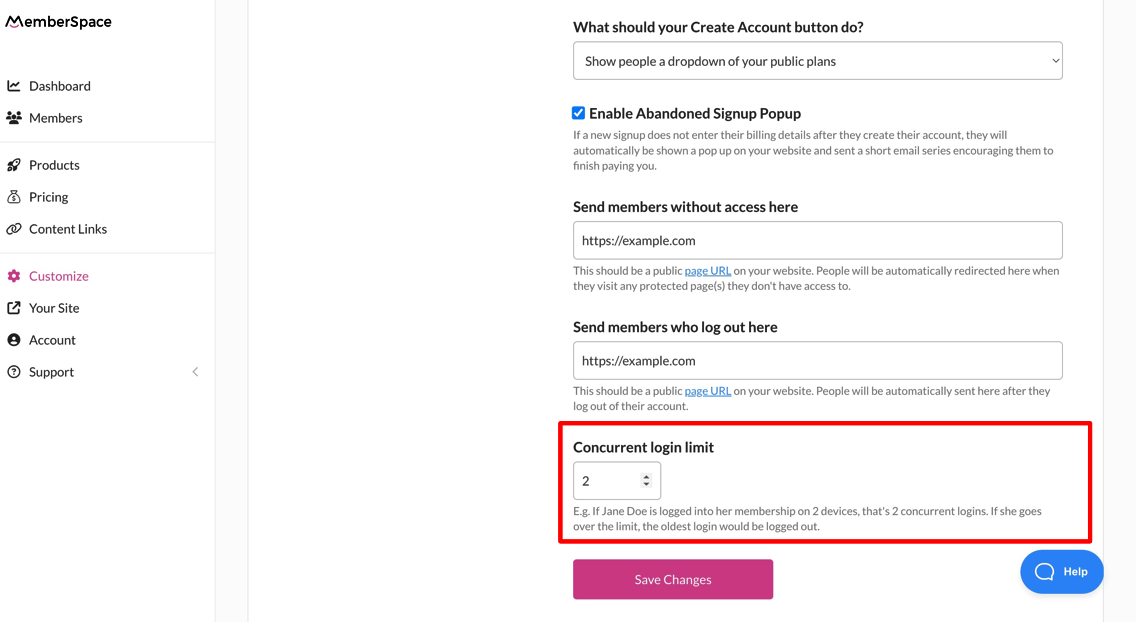Open the Members menu item
Image resolution: width=1136 pixels, height=622 pixels.
click(56, 118)
